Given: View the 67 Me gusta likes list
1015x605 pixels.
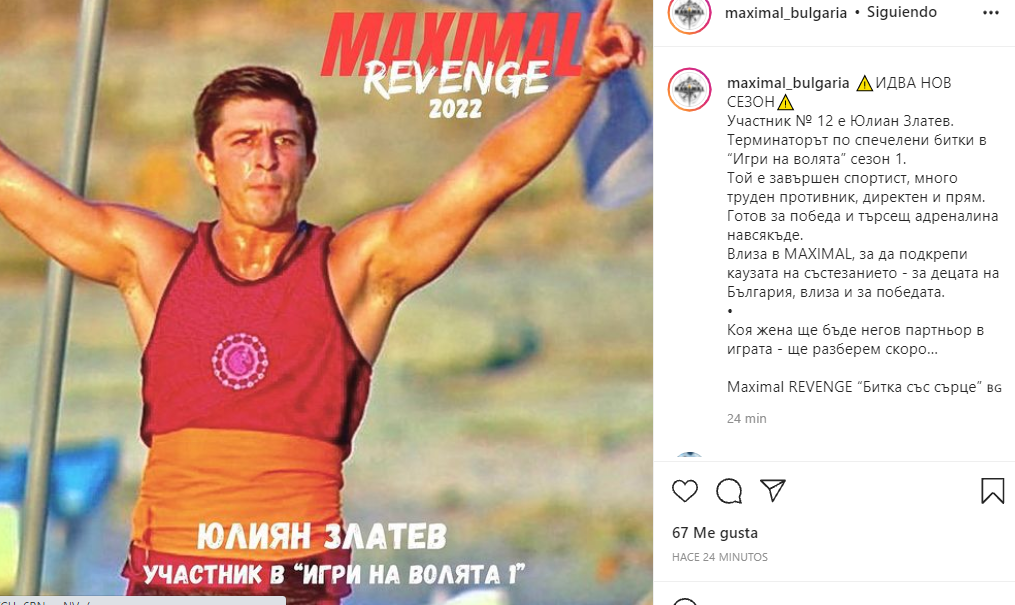Looking at the screenshot, I should 715,533.
